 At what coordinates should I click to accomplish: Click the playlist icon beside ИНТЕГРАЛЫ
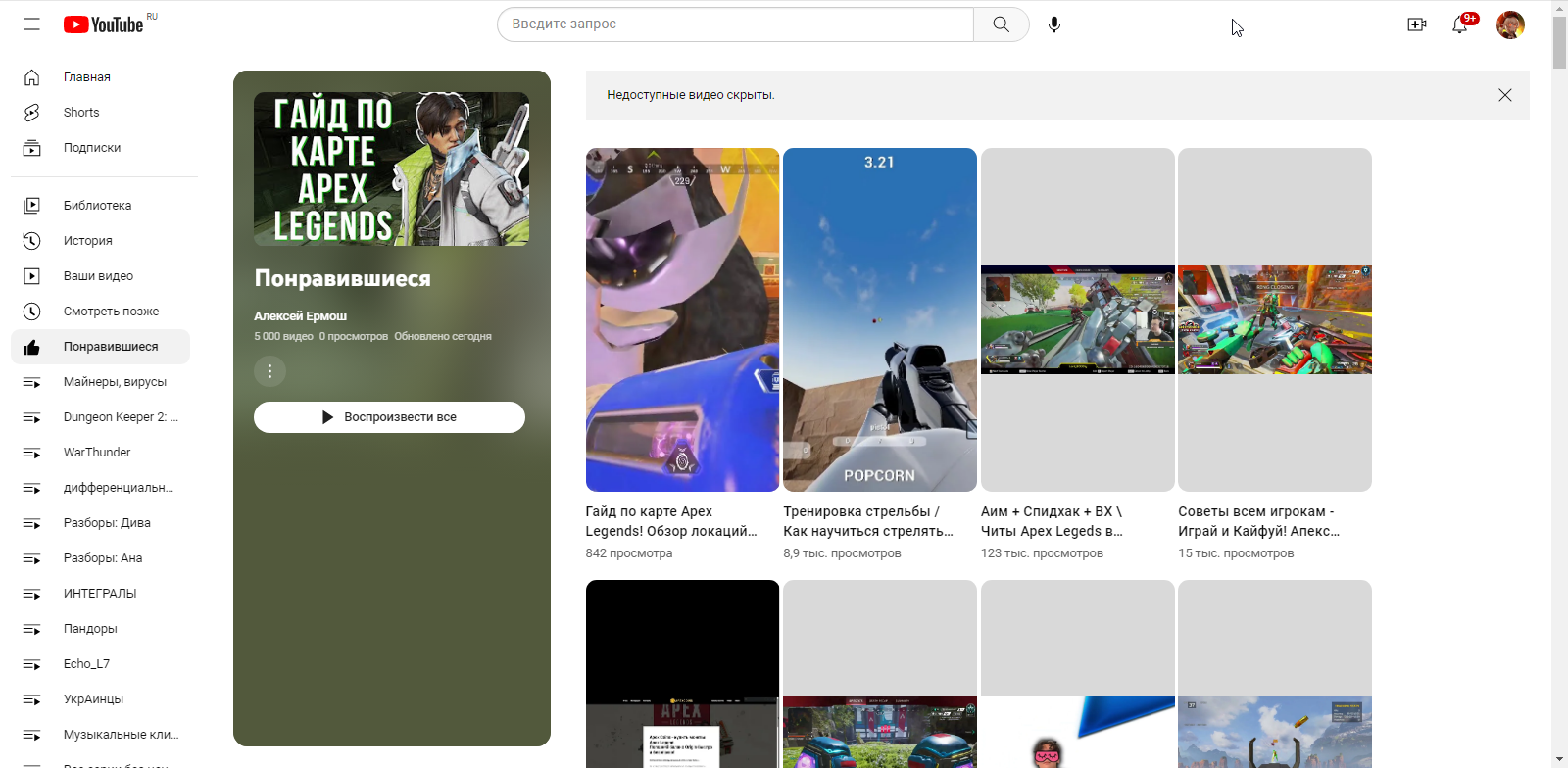tap(32, 594)
